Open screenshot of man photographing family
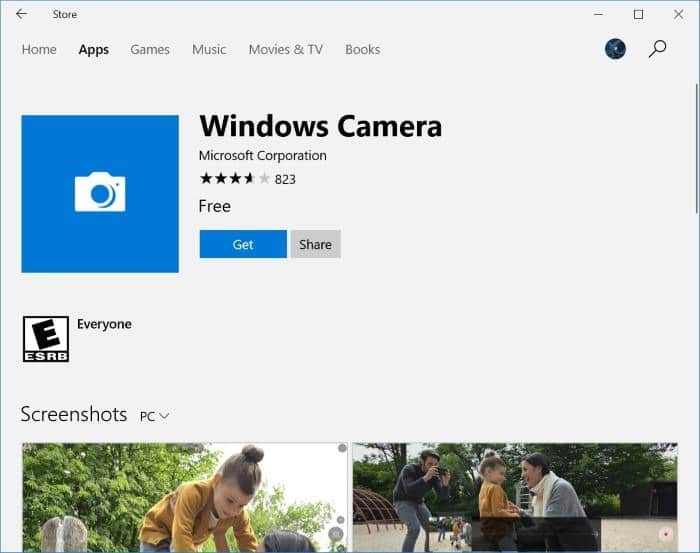 (515, 497)
